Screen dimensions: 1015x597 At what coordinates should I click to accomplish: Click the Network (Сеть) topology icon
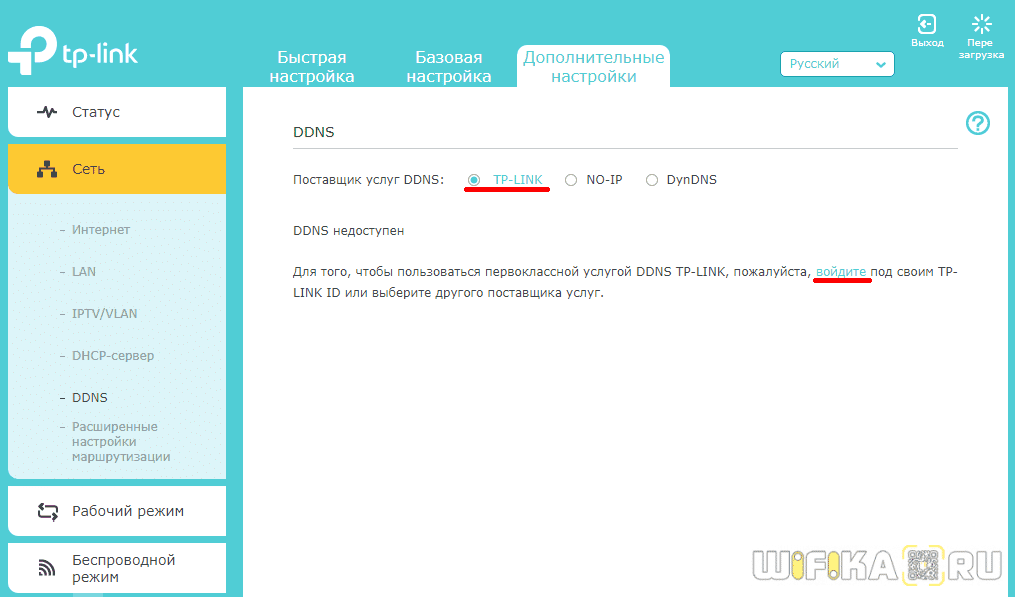point(47,169)
